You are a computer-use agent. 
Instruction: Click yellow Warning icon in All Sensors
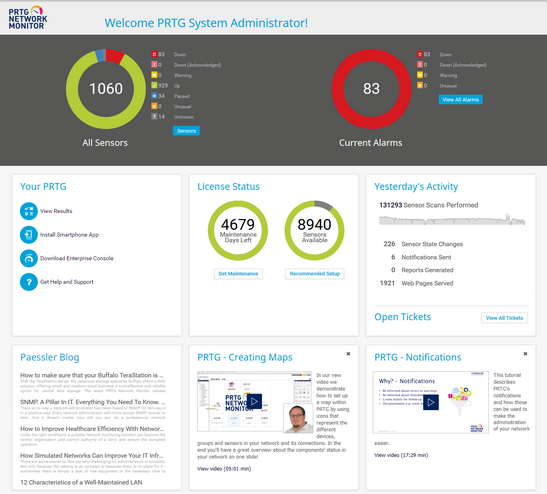[154, 75]
